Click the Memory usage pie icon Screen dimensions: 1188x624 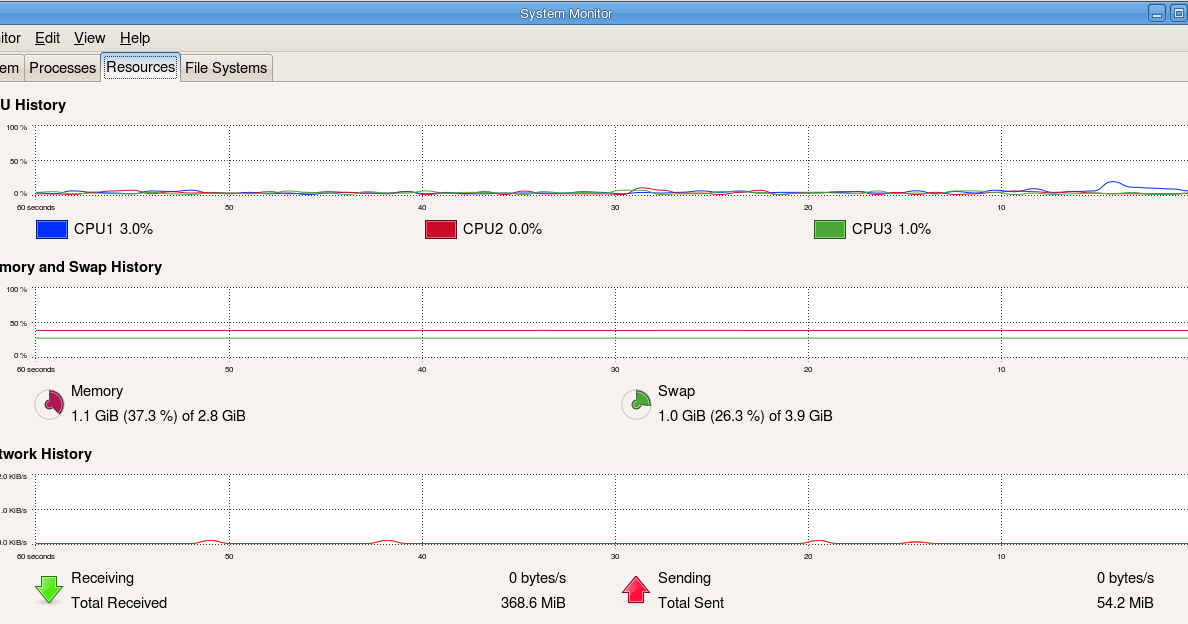(48, 404)
